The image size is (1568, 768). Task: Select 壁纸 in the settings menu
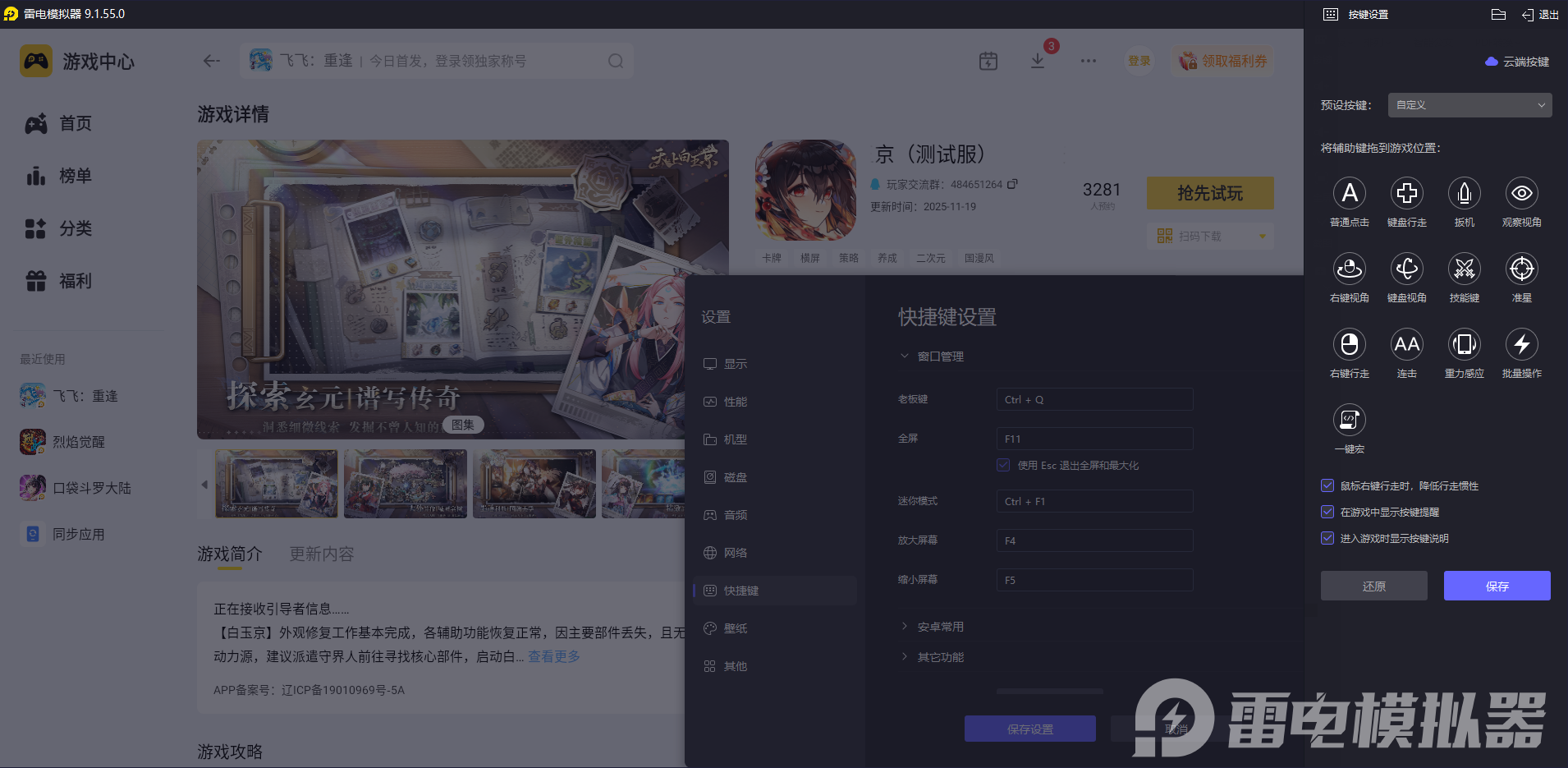click(x=734, y=628)
